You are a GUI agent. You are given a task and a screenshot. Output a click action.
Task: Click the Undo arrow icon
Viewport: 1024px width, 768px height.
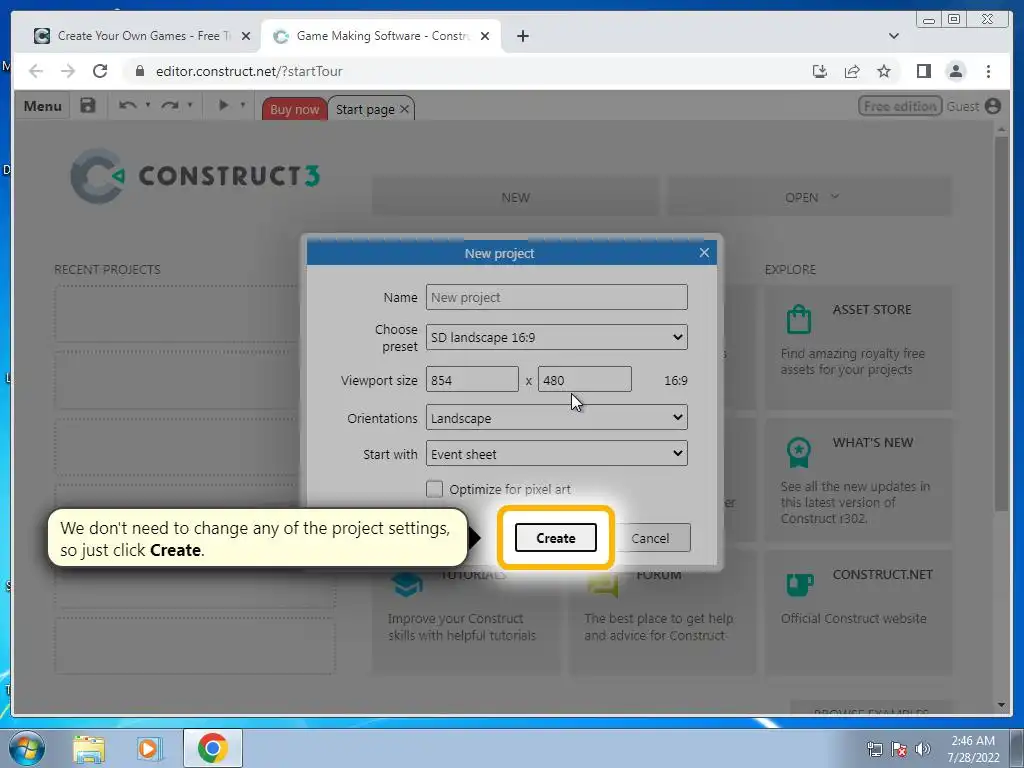pyautogui.click(x=128, y=105)
